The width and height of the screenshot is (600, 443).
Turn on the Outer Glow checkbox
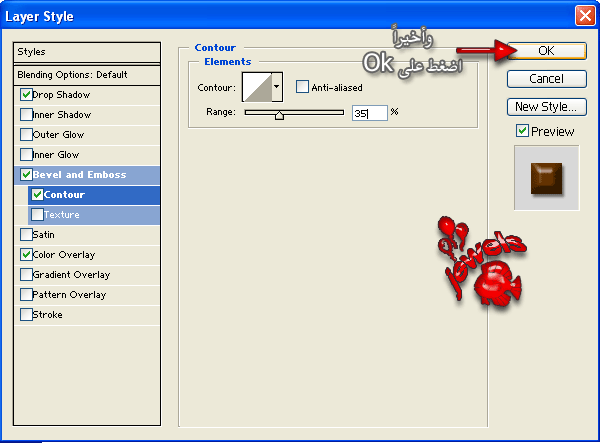pyautogui.click(x=26, y=135)
